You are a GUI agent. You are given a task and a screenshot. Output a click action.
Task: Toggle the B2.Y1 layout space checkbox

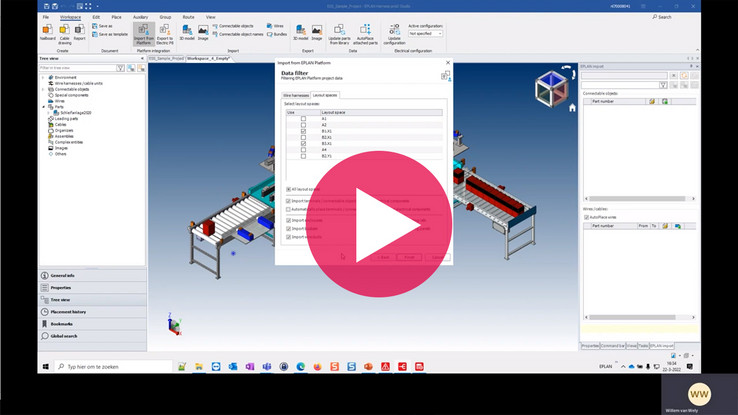[x=303, y=156]
